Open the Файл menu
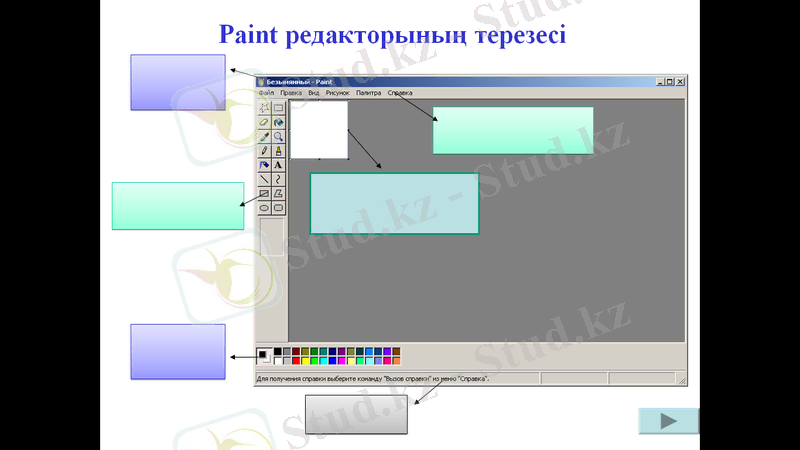 click(x=265, y=92)
